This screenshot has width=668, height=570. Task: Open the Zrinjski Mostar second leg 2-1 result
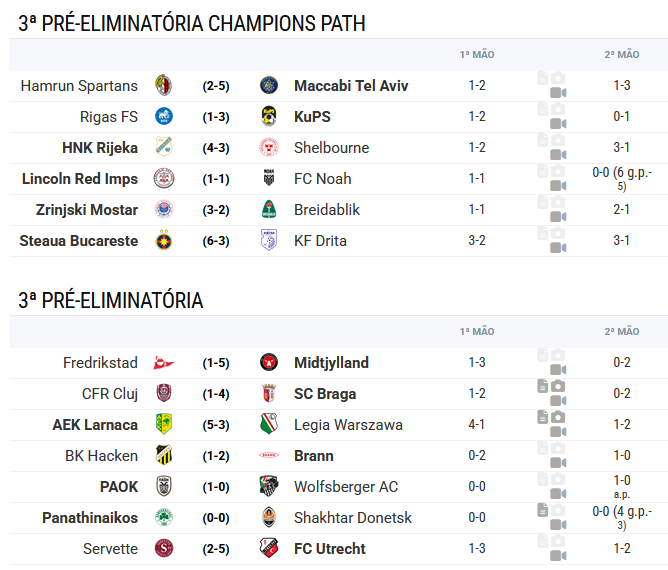point(622,209)
